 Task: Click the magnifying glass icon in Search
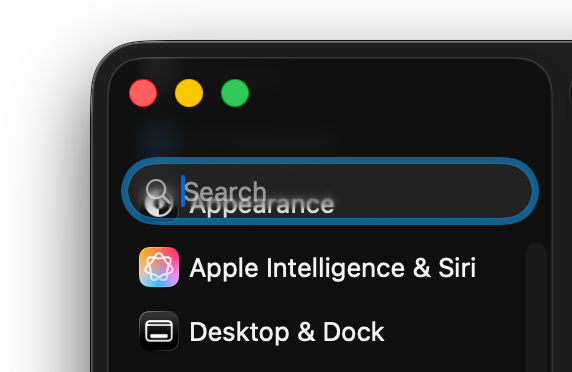[x=158, y=191]
